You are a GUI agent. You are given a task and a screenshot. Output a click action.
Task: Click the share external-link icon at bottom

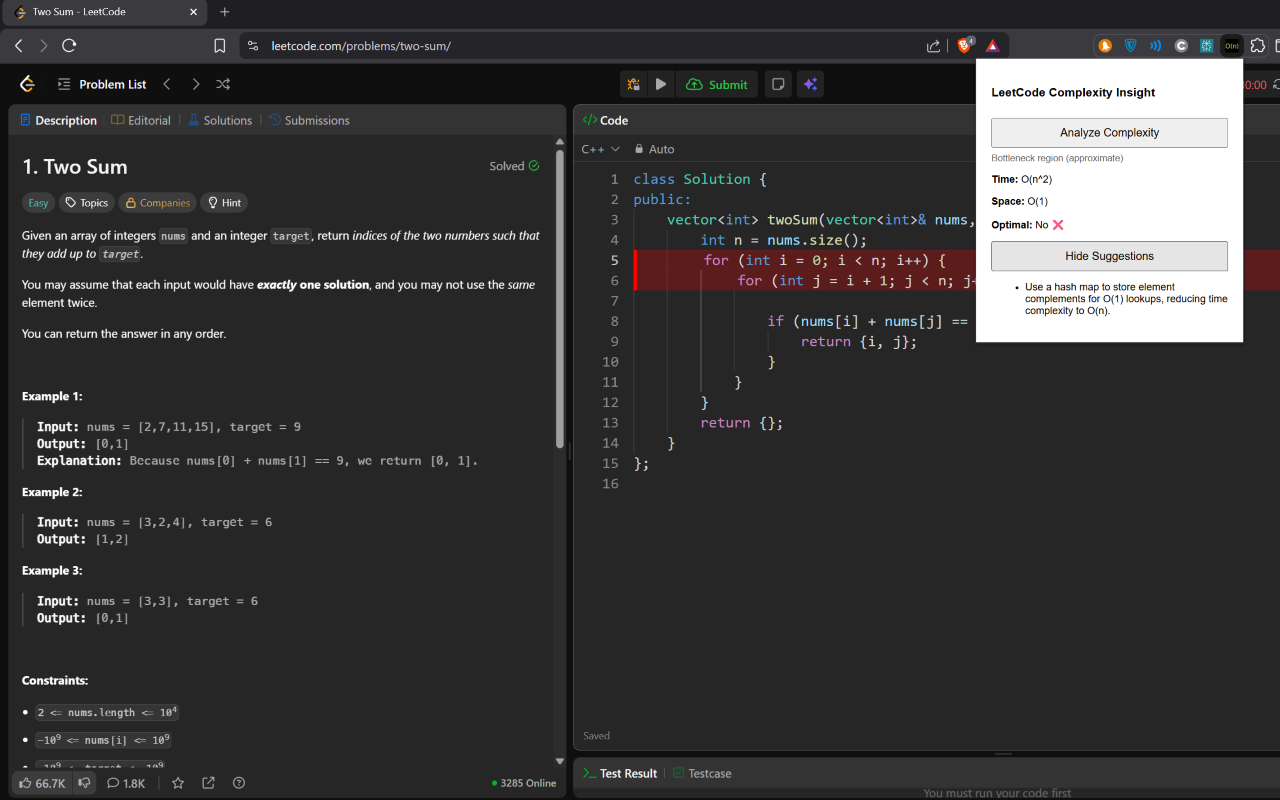[x=208, y=783]
